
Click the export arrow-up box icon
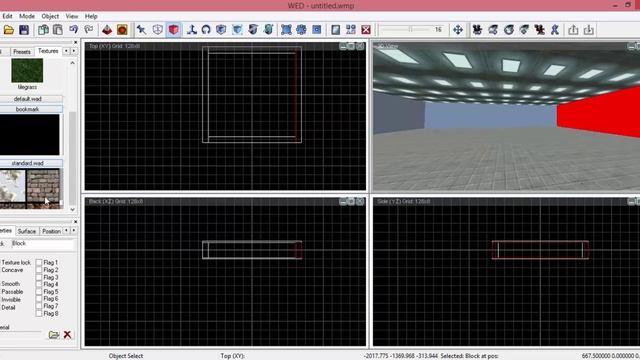point(573,30)
